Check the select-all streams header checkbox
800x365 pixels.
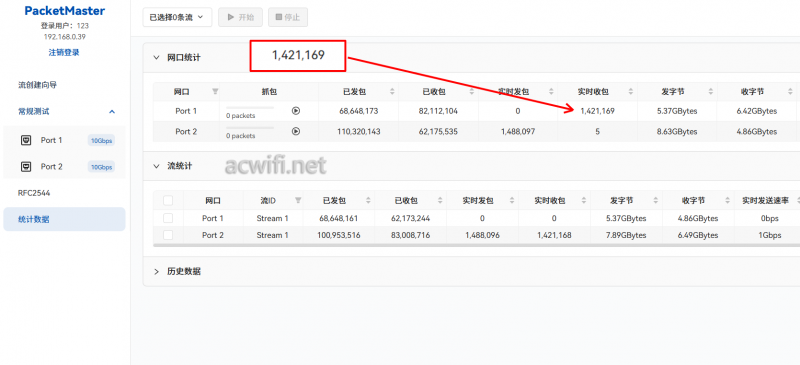[168, 201]
